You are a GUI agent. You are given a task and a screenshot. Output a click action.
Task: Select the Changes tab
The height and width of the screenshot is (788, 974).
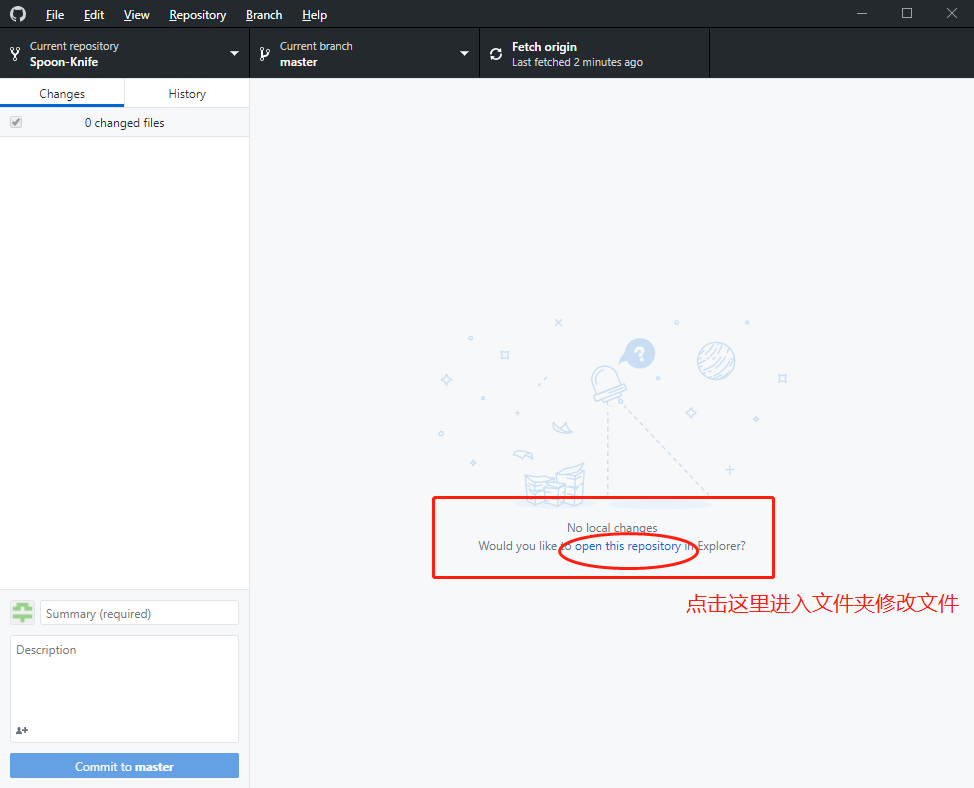pyautogui.click(x=62, y=93)
